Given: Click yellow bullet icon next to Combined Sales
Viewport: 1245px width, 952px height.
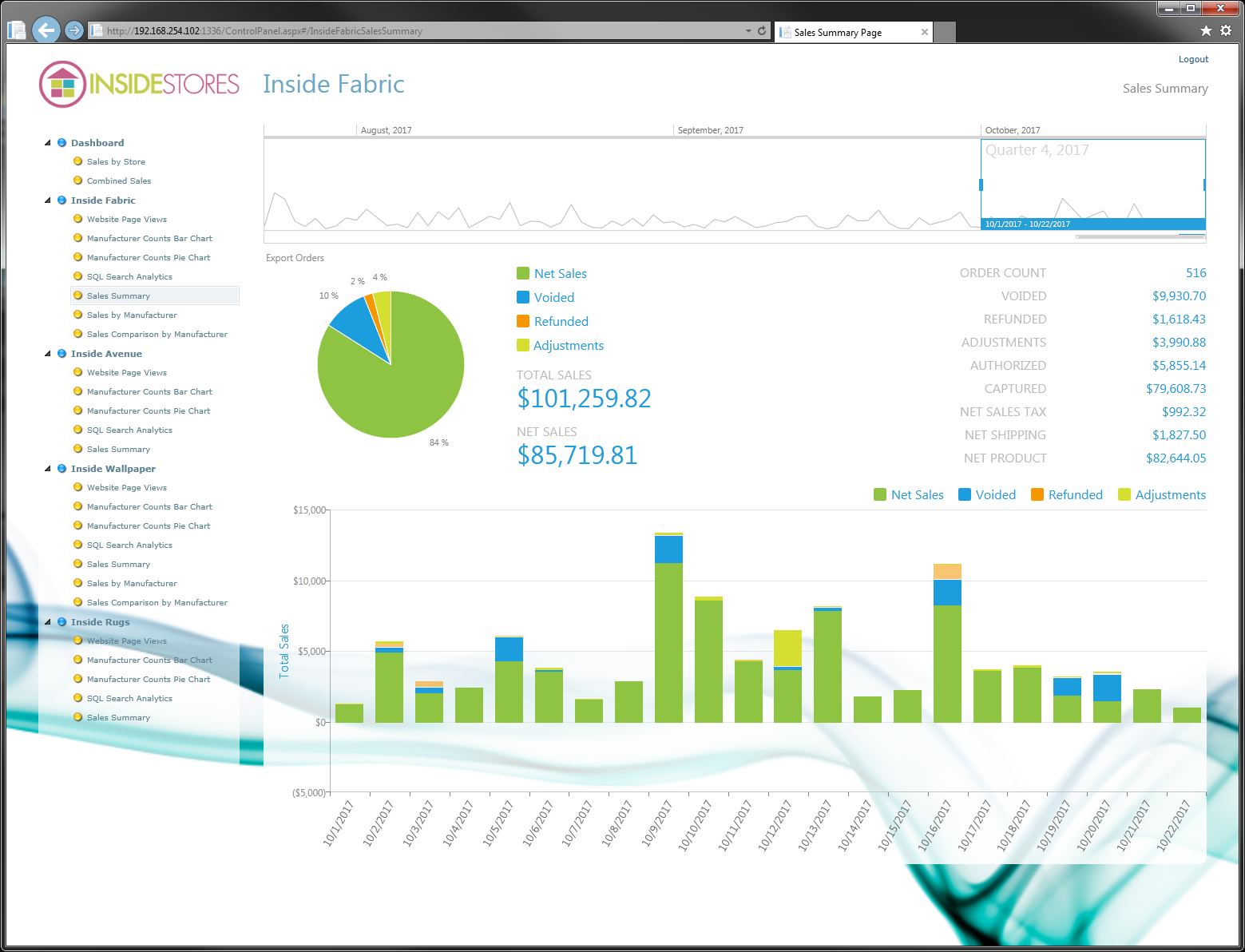Looking at the screenshot, I should [x=77, y=180].
